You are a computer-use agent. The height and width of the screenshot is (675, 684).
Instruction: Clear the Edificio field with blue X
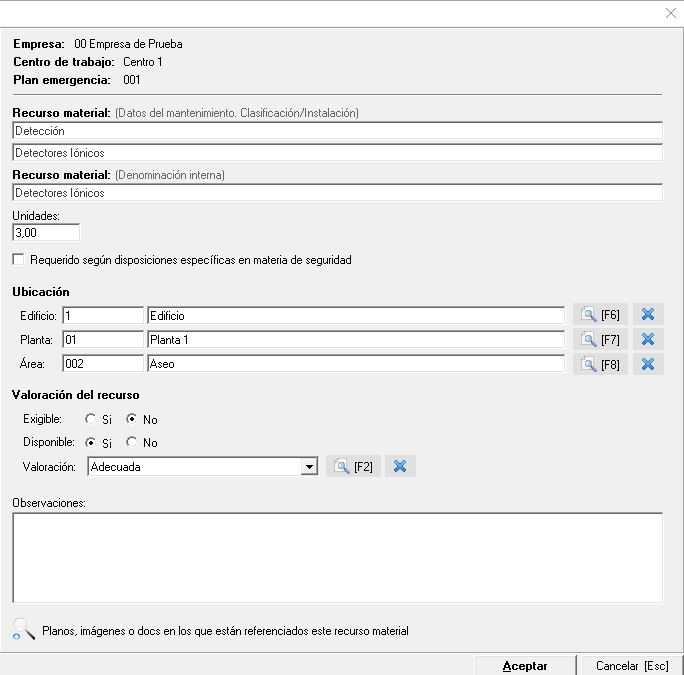click(x=647, y=315)
